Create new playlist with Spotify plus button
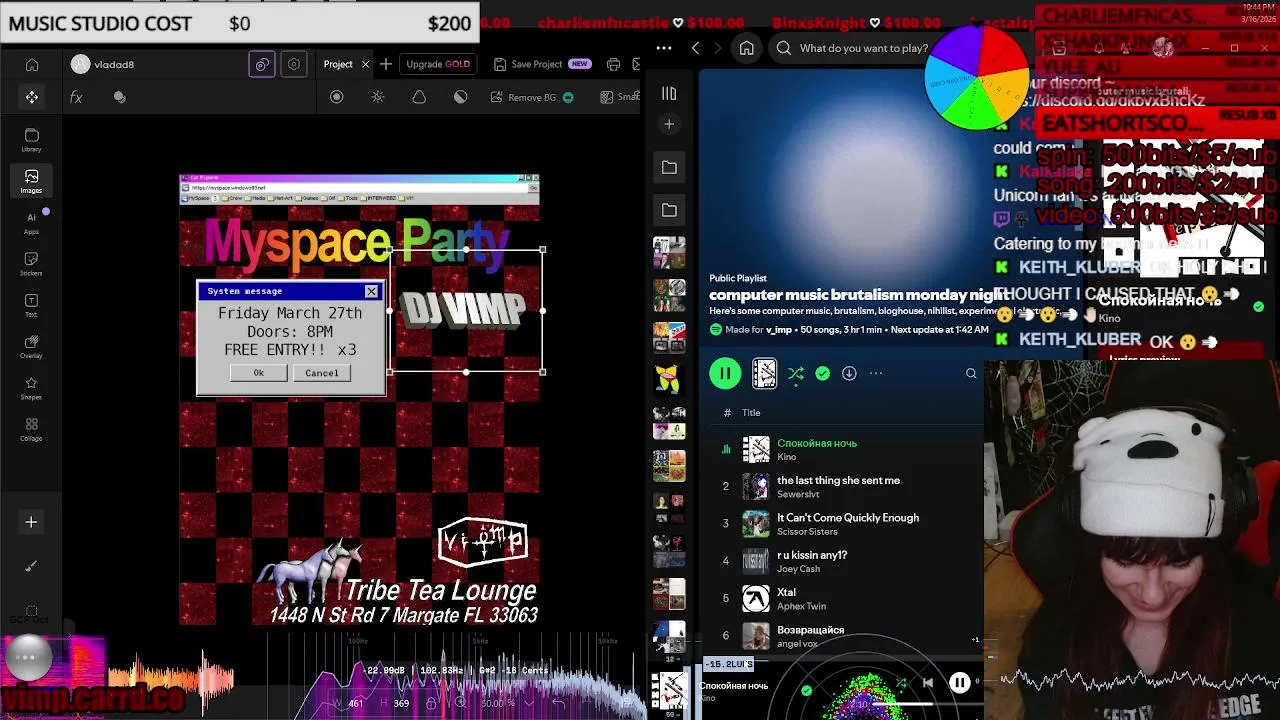Screen dimensions: 1280x720 coord(669,124)
